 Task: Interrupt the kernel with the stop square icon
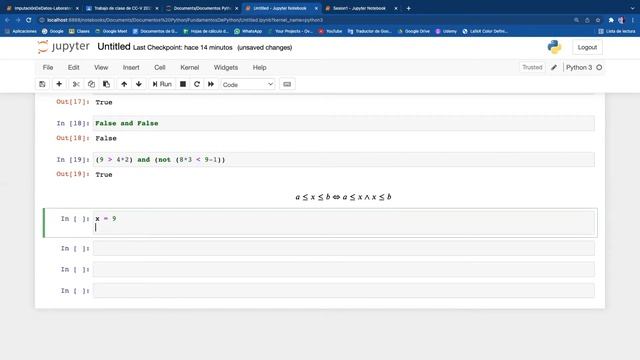tap(183, 84)
